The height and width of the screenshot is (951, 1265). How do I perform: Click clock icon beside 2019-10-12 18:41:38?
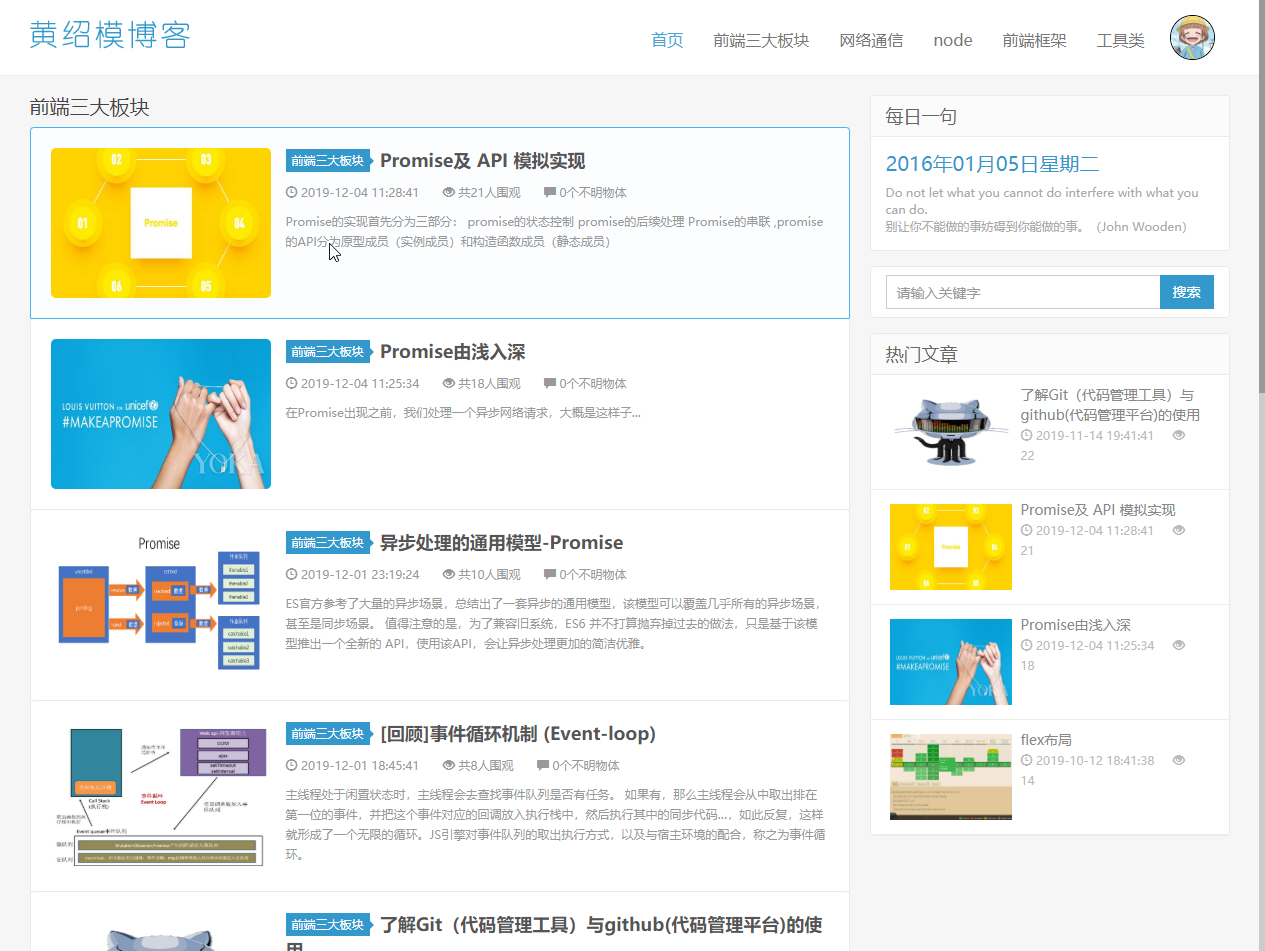(1026, 760)
